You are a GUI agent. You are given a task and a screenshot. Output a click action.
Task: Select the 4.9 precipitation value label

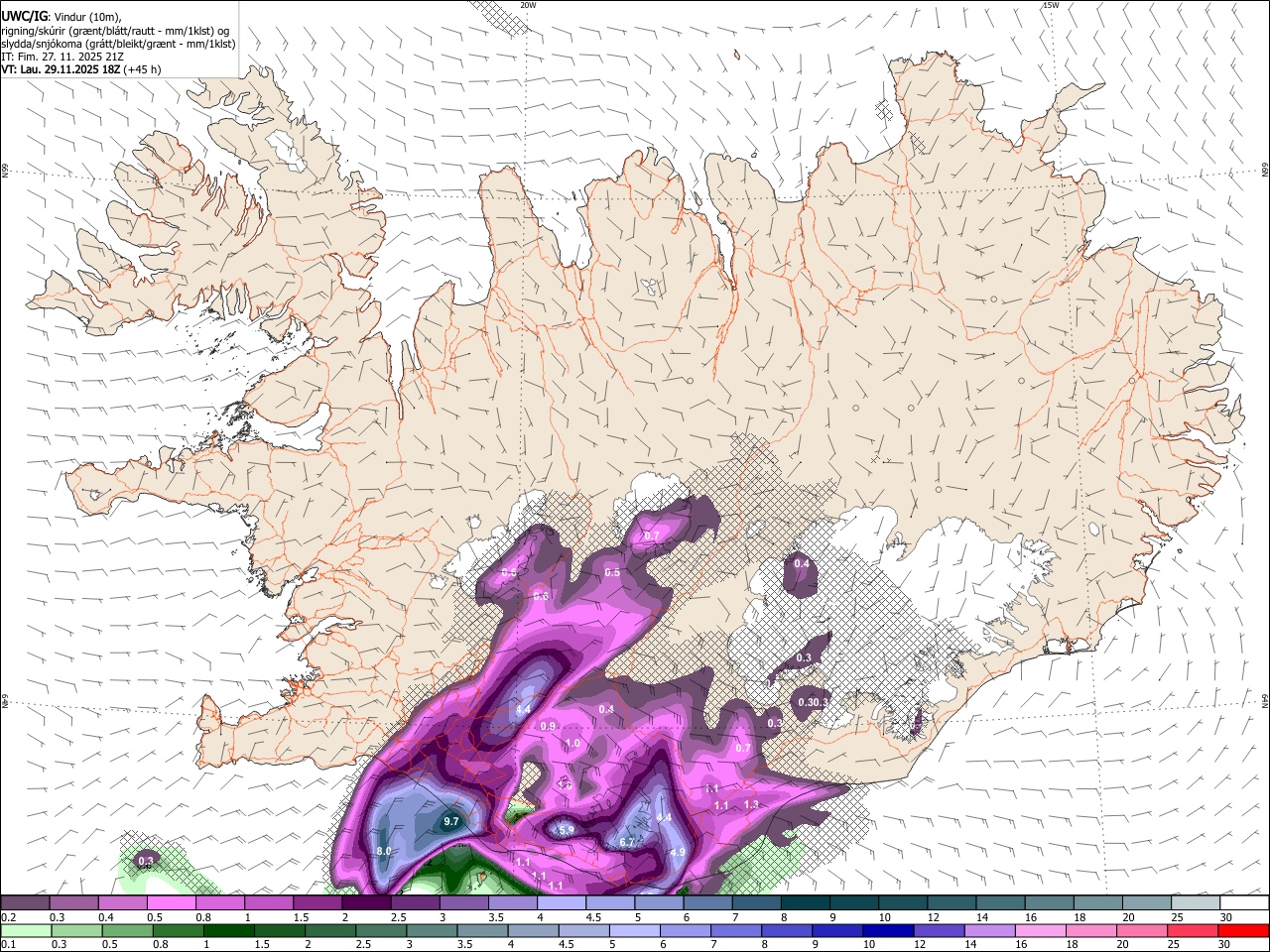pos(678,852)
